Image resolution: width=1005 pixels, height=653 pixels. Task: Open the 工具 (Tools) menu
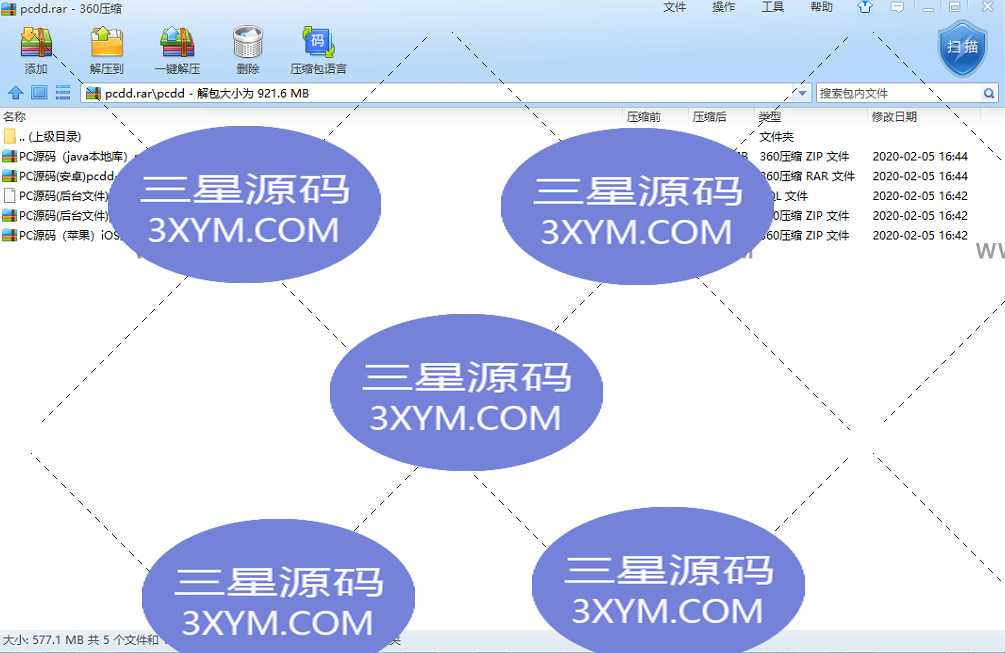click(x=773, y=8)
